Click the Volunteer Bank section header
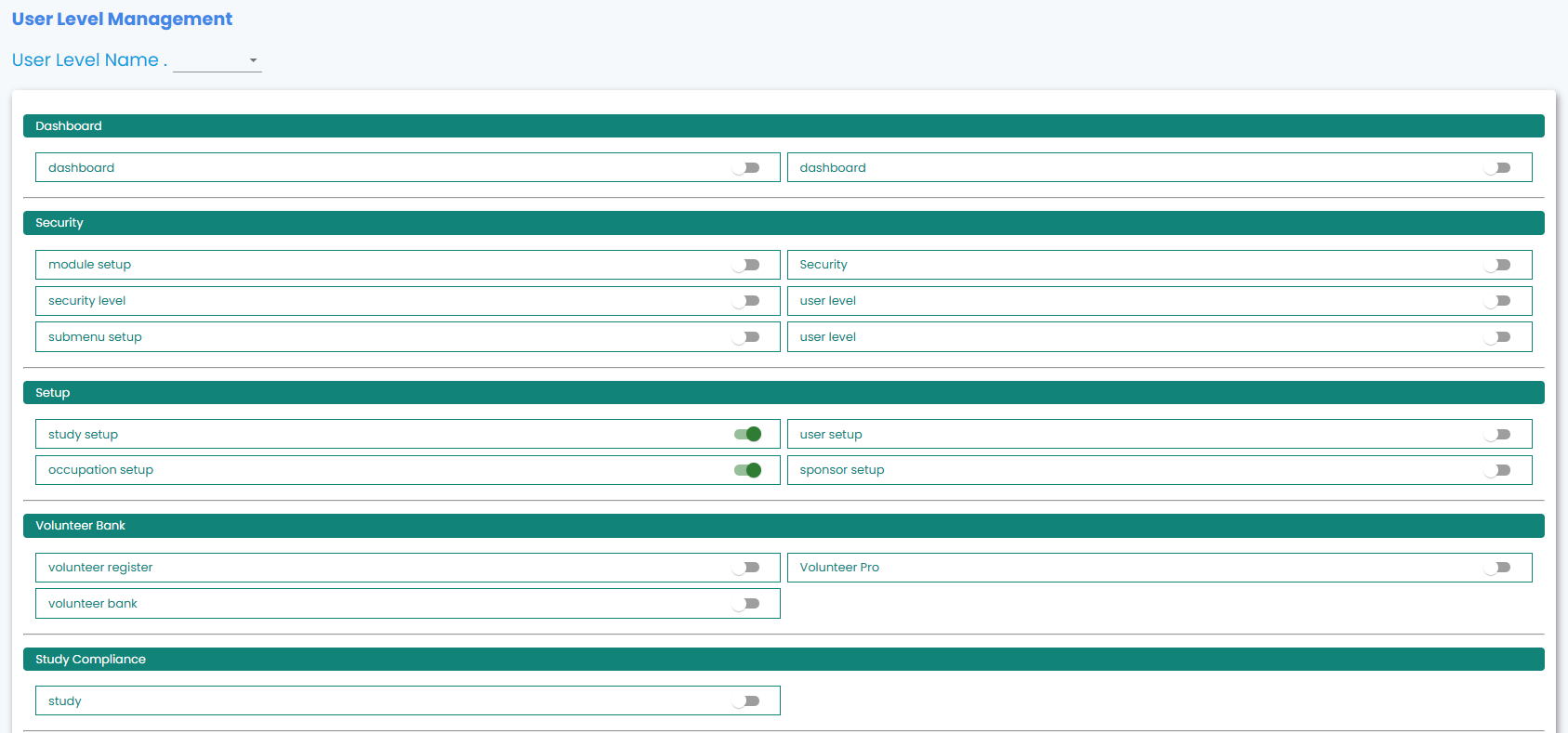1568x733 pixels. (784, 526)
